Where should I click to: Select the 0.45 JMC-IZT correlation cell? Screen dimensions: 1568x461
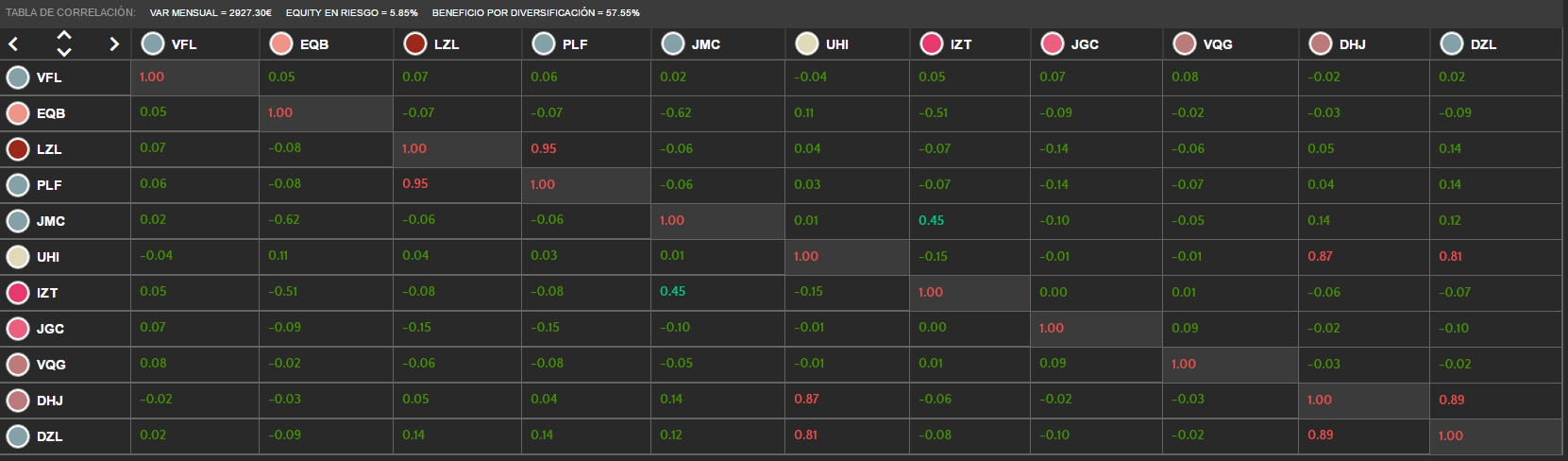[x=970, y=221]
